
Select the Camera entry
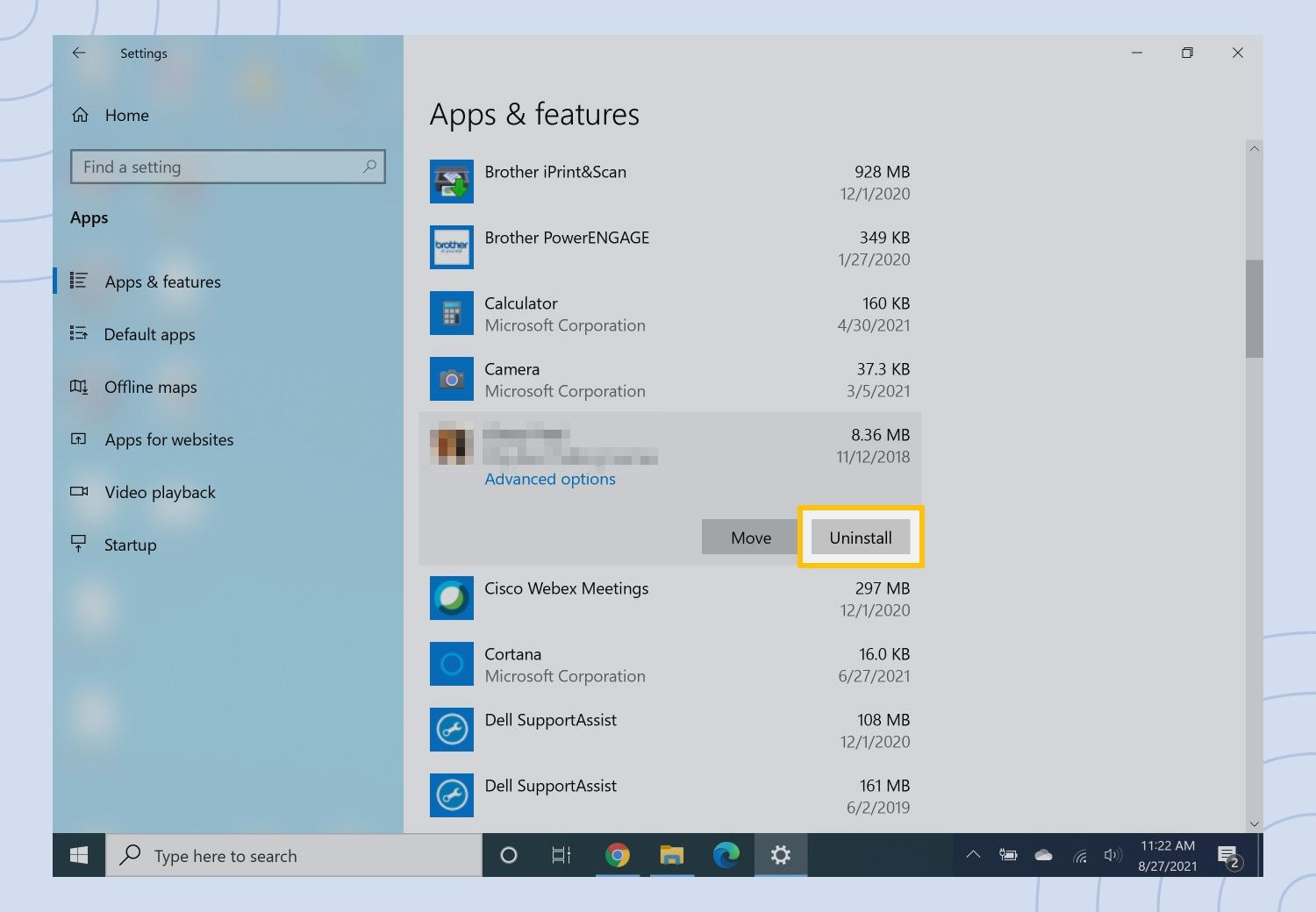click(x=670, y=379)
